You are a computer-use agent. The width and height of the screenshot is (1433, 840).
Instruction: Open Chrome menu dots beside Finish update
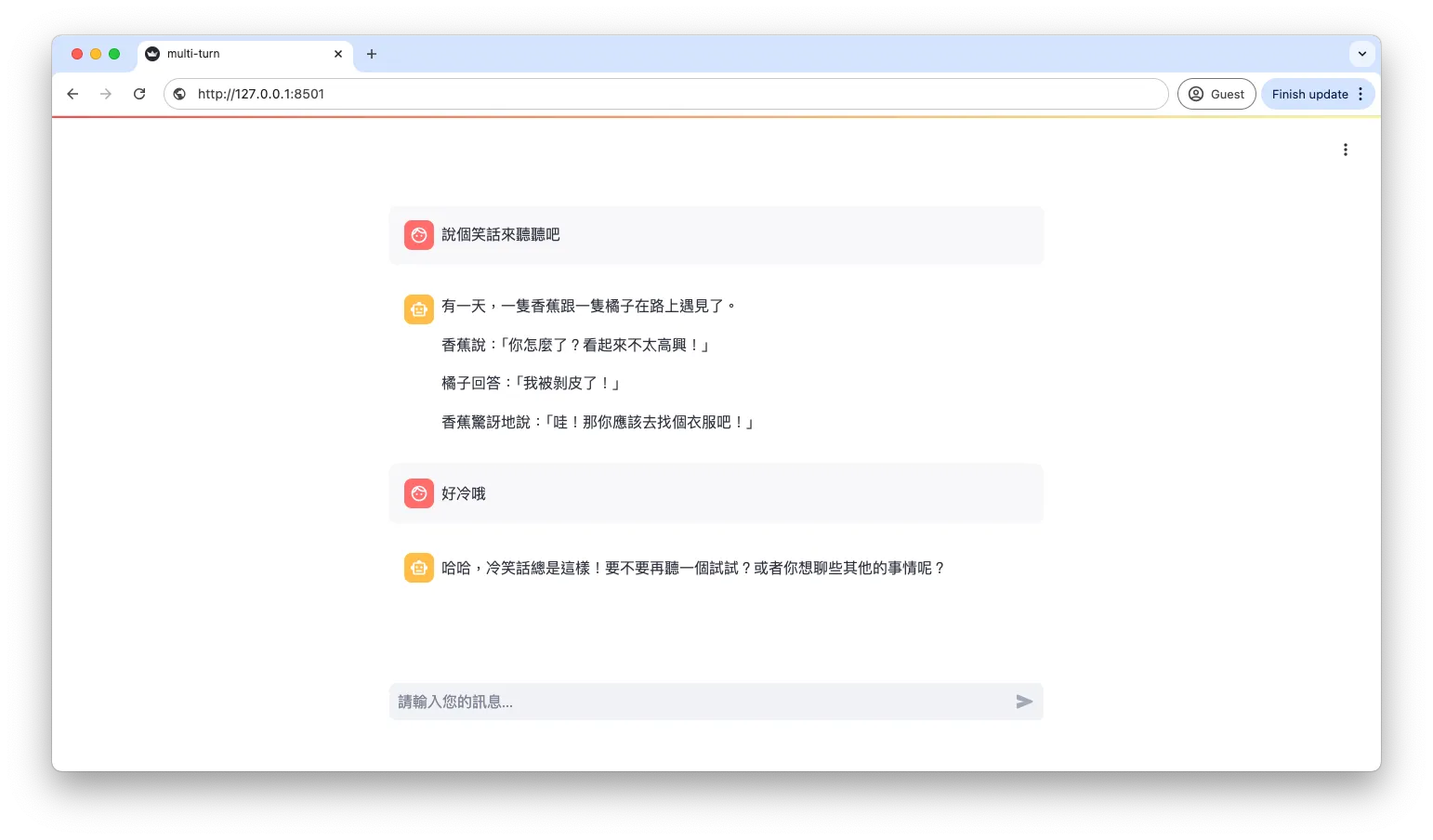point(1361,94)
